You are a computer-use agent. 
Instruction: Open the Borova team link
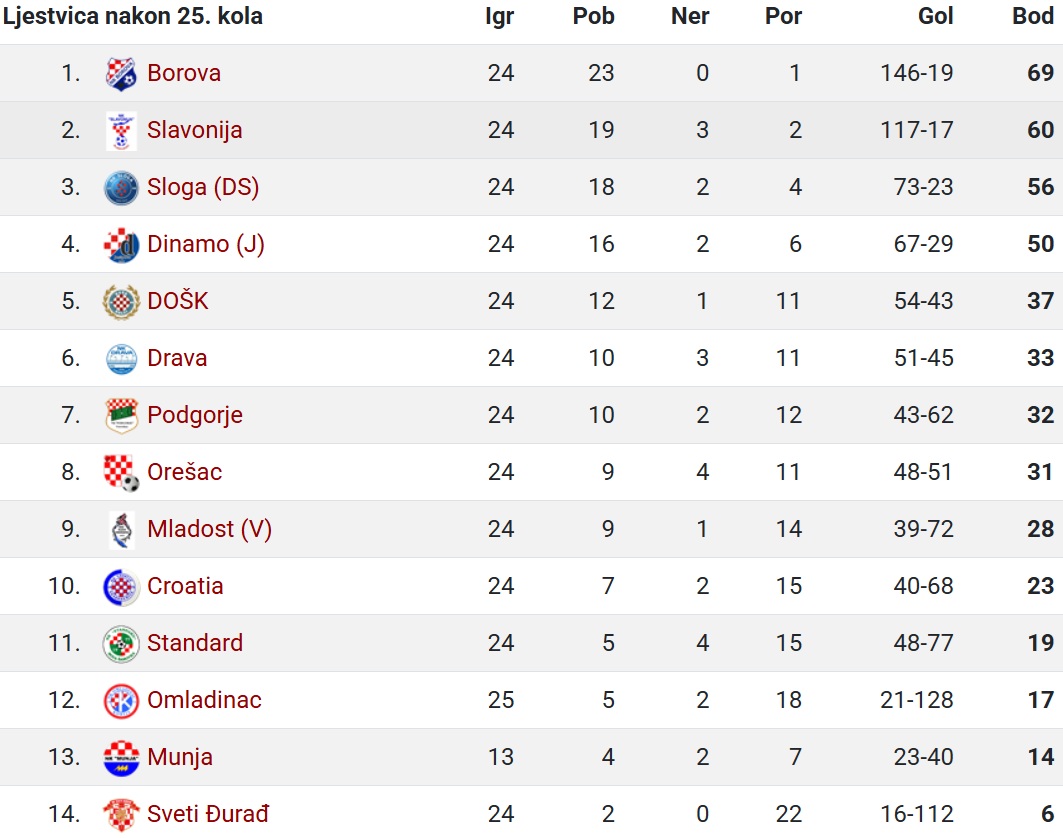tap(184, 73)
